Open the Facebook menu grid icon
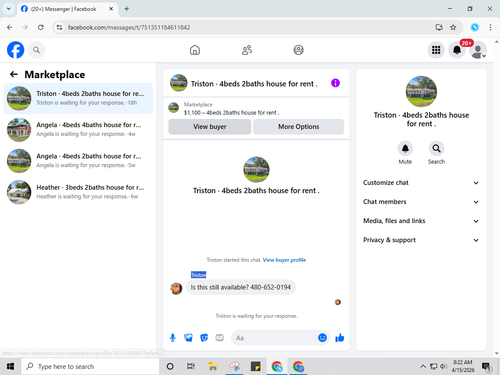Viewport: 500px width, 375px height. tap(436, 50)
